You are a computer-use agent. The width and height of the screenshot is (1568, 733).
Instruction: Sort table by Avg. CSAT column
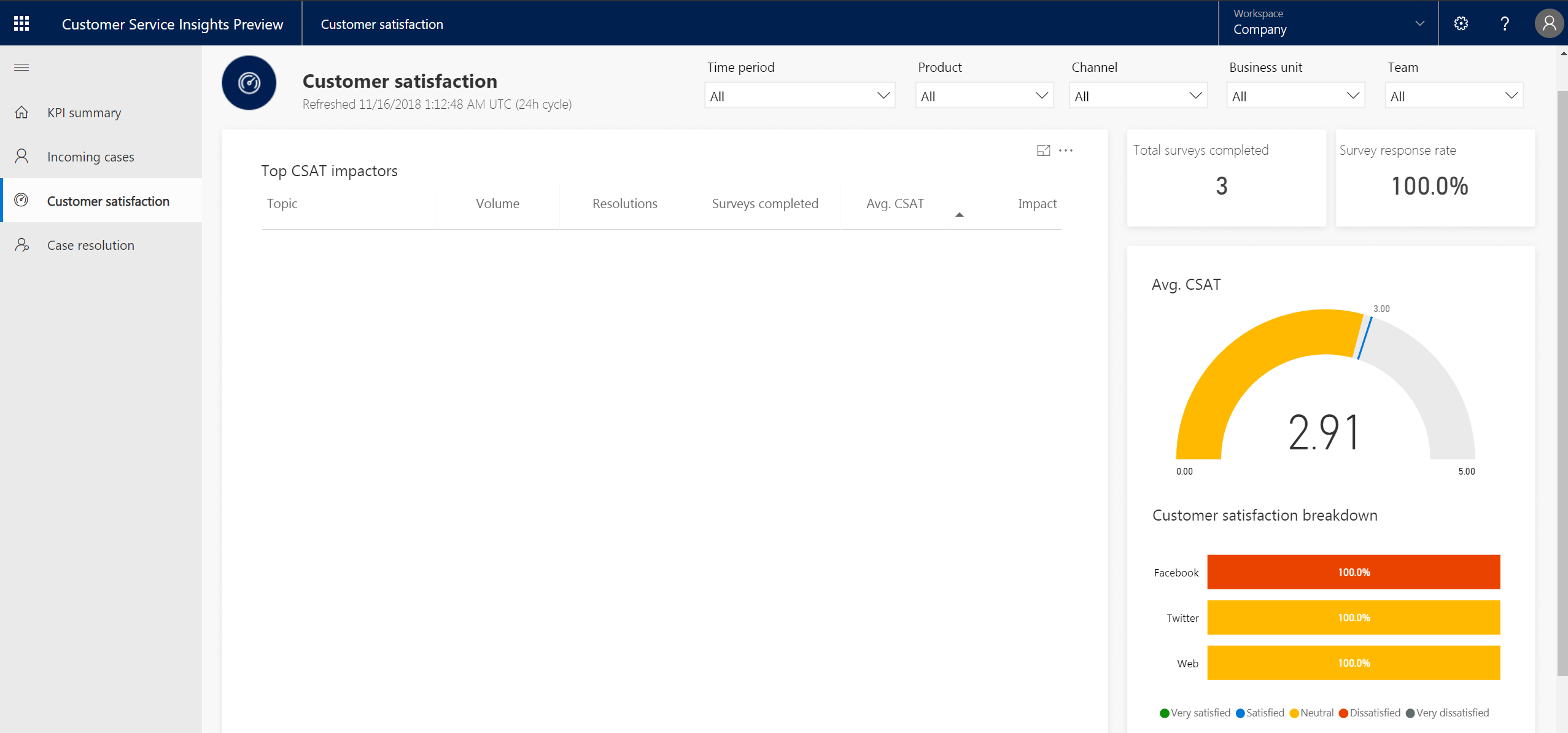(x=895, y=204)
